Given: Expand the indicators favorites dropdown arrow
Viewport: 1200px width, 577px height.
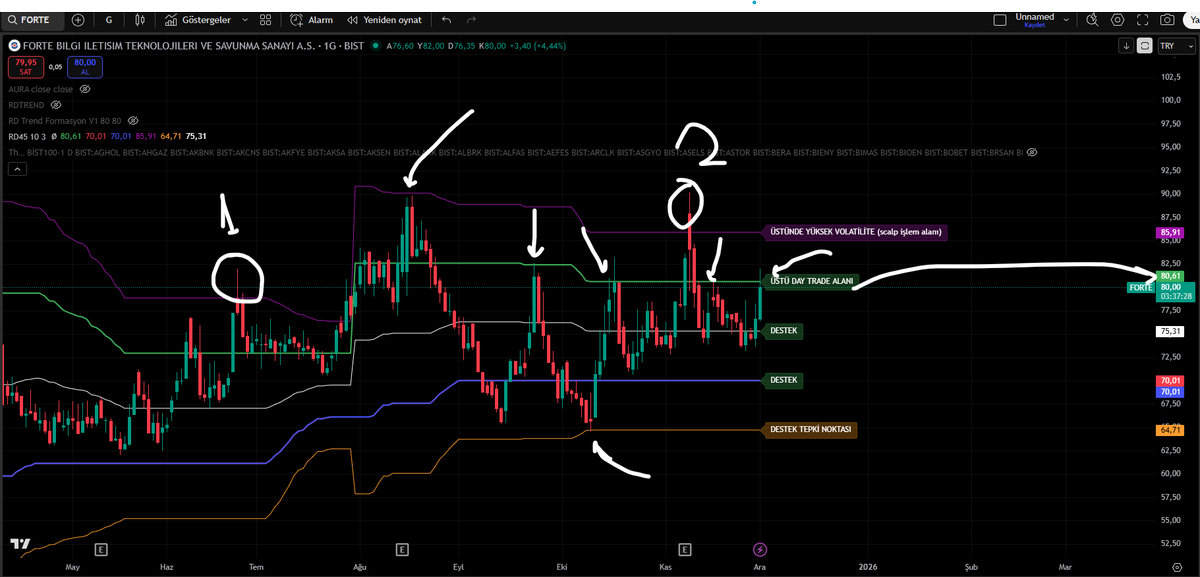Looking at the screenshot, I should [245, 19].
